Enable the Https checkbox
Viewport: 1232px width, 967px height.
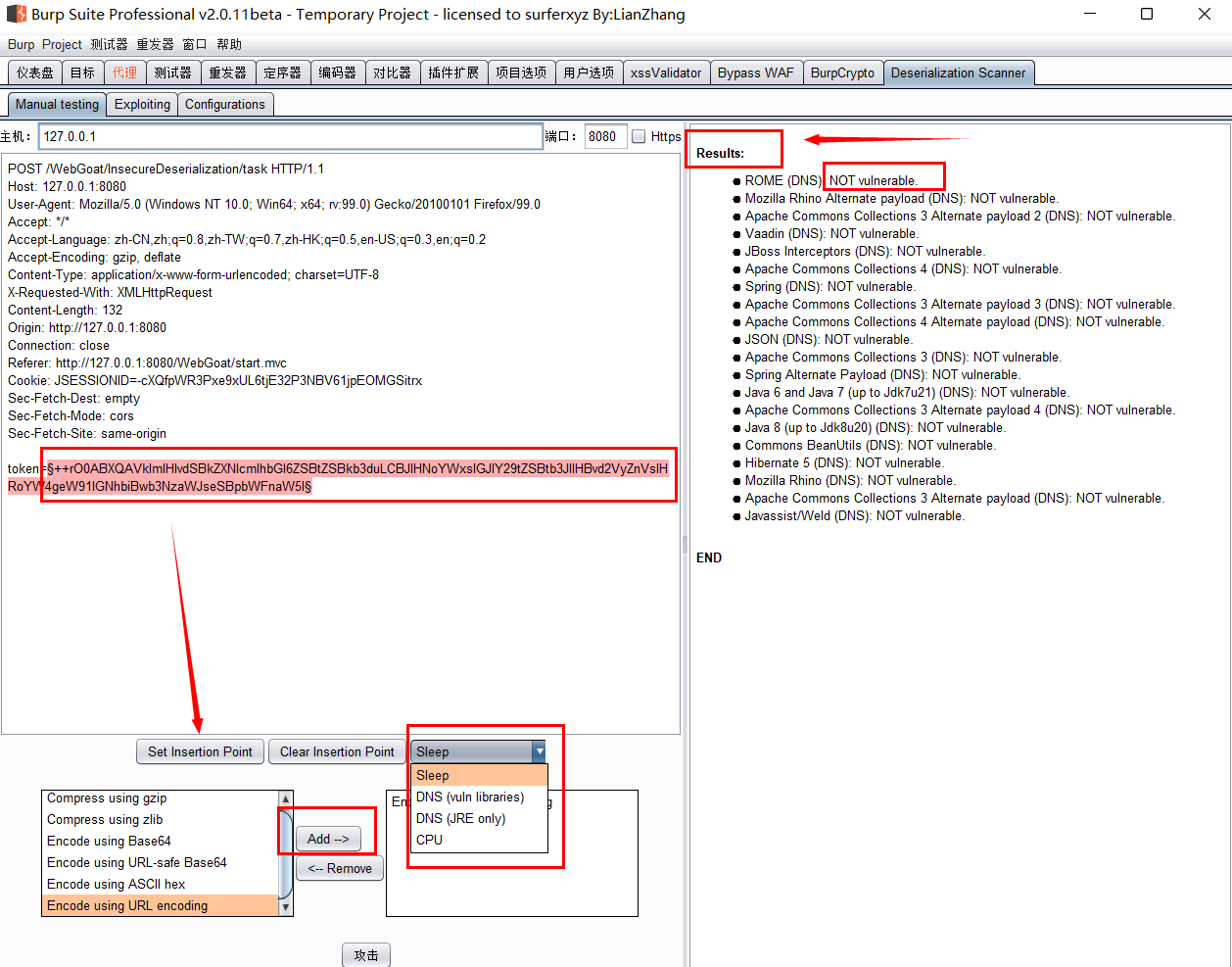click(639, 136)
